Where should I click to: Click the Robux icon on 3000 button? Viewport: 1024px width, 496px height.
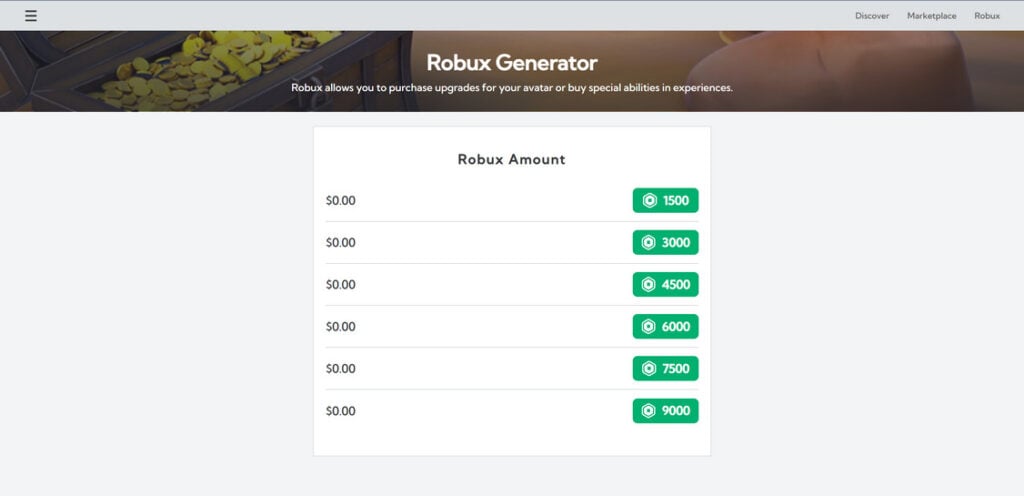click(x=649, y=243)
